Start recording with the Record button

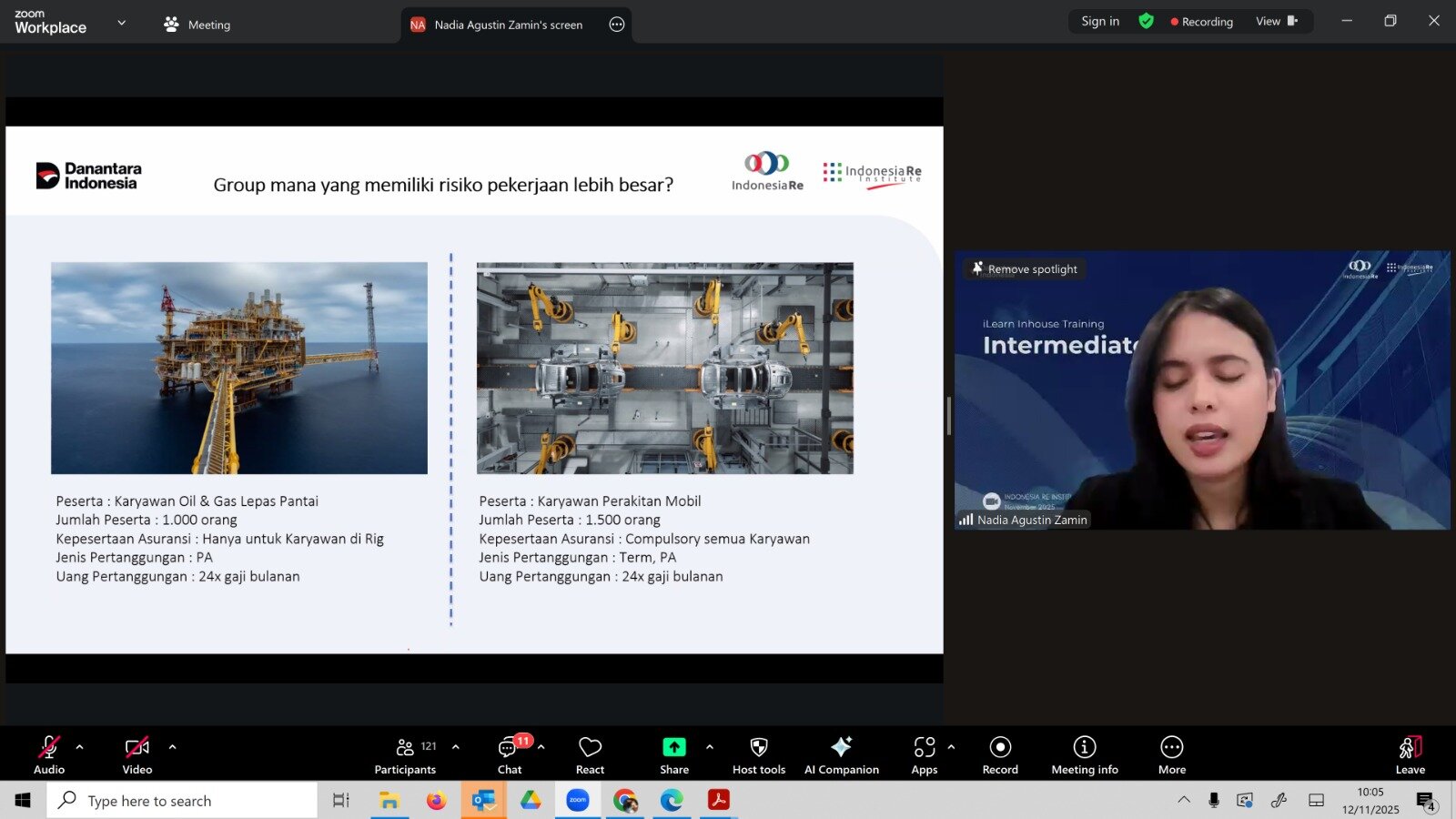click(x=1000, y=755)
